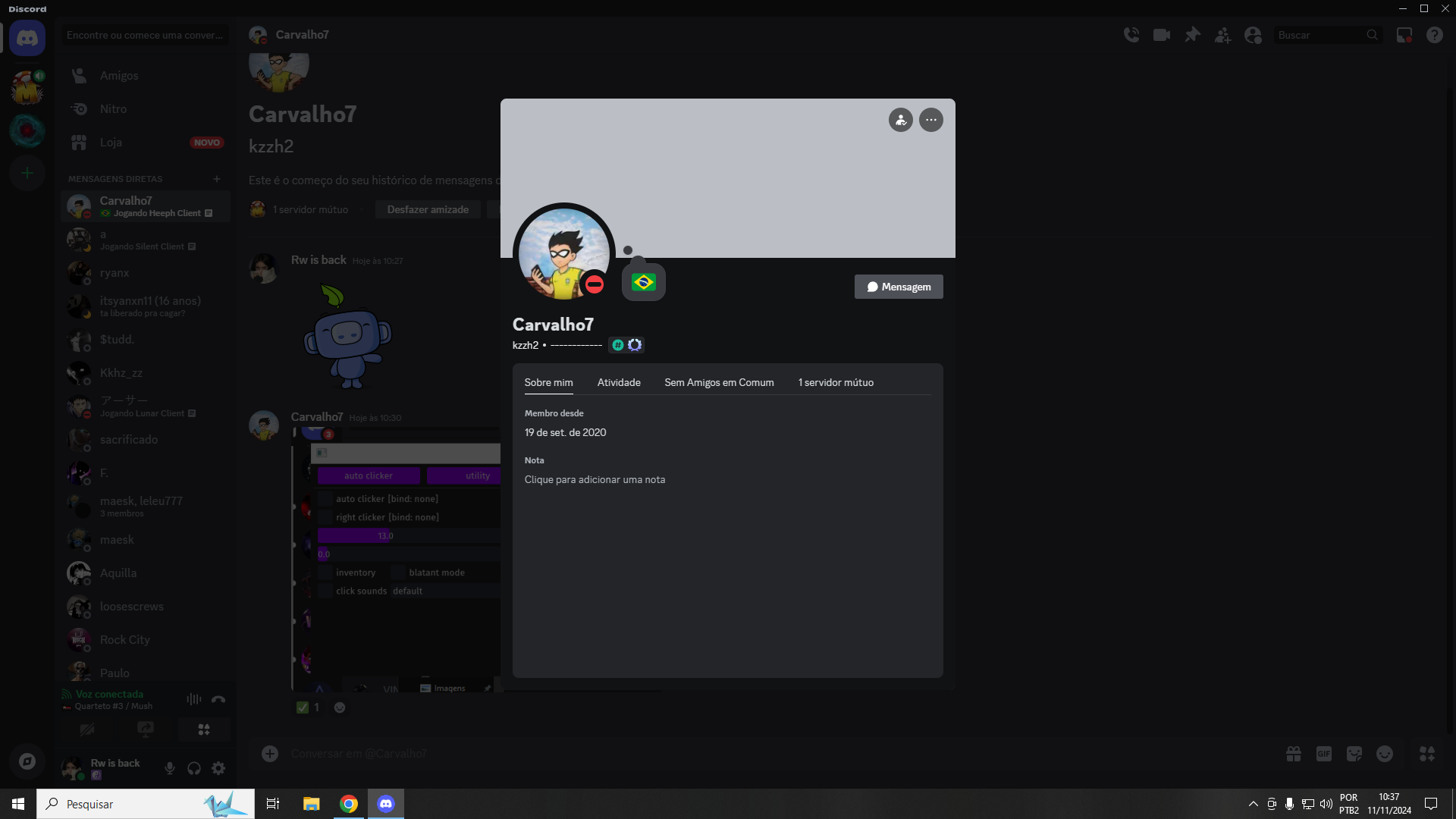This screenshot has height=819, width=1456.
Task: Click the 1 servidor mútuo text in chat
Action: point(310,209)
